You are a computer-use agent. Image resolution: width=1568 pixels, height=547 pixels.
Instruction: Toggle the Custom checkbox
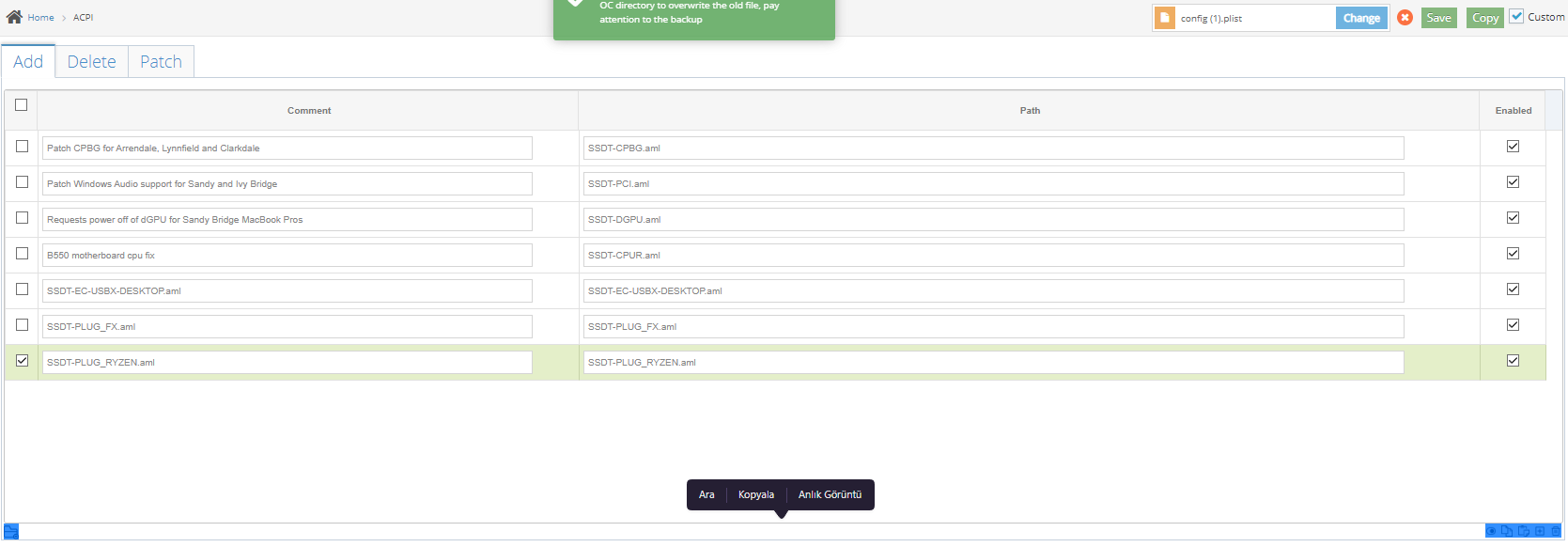[1516, 17]
